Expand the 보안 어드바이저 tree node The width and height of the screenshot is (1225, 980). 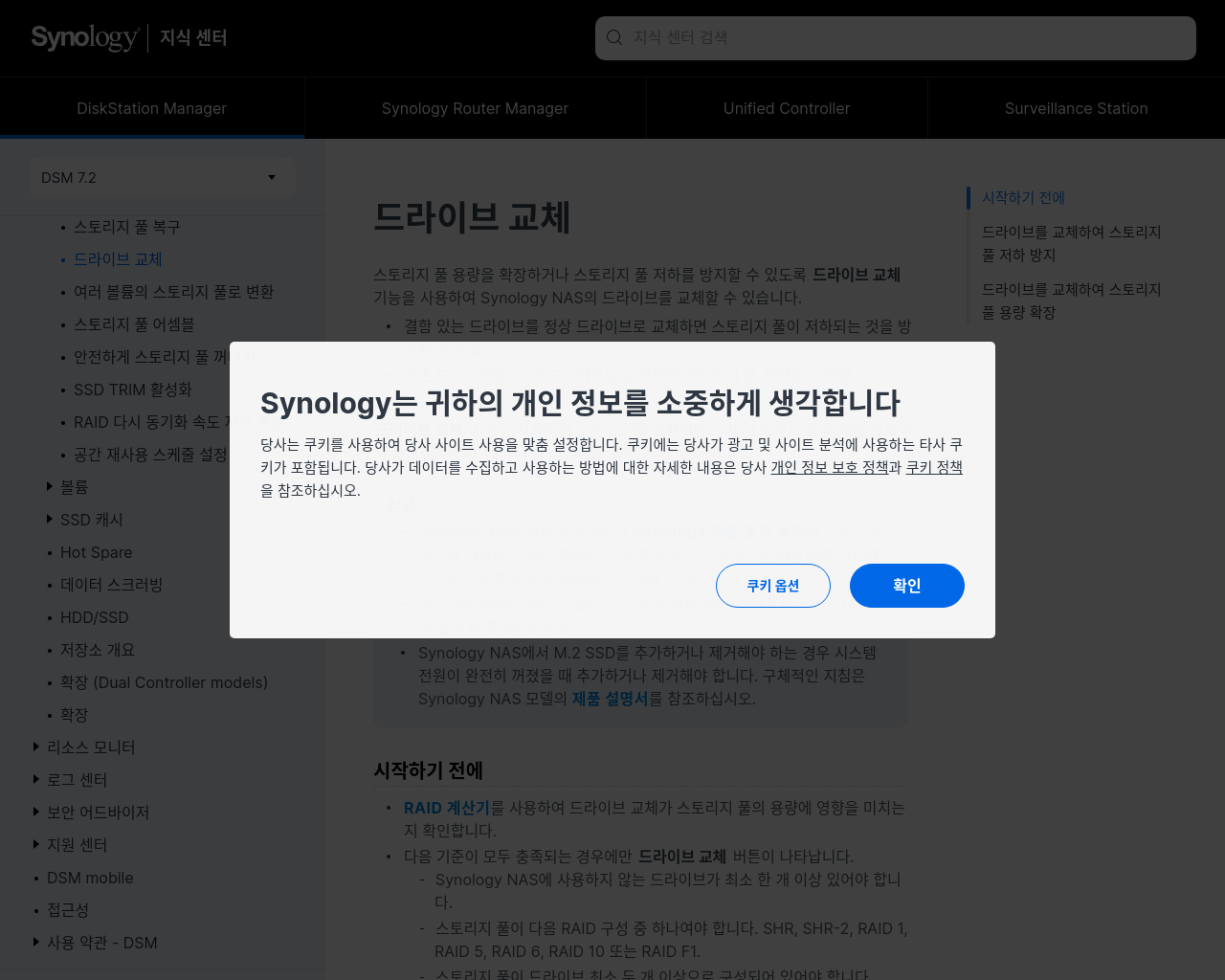[x=36, y=813]
